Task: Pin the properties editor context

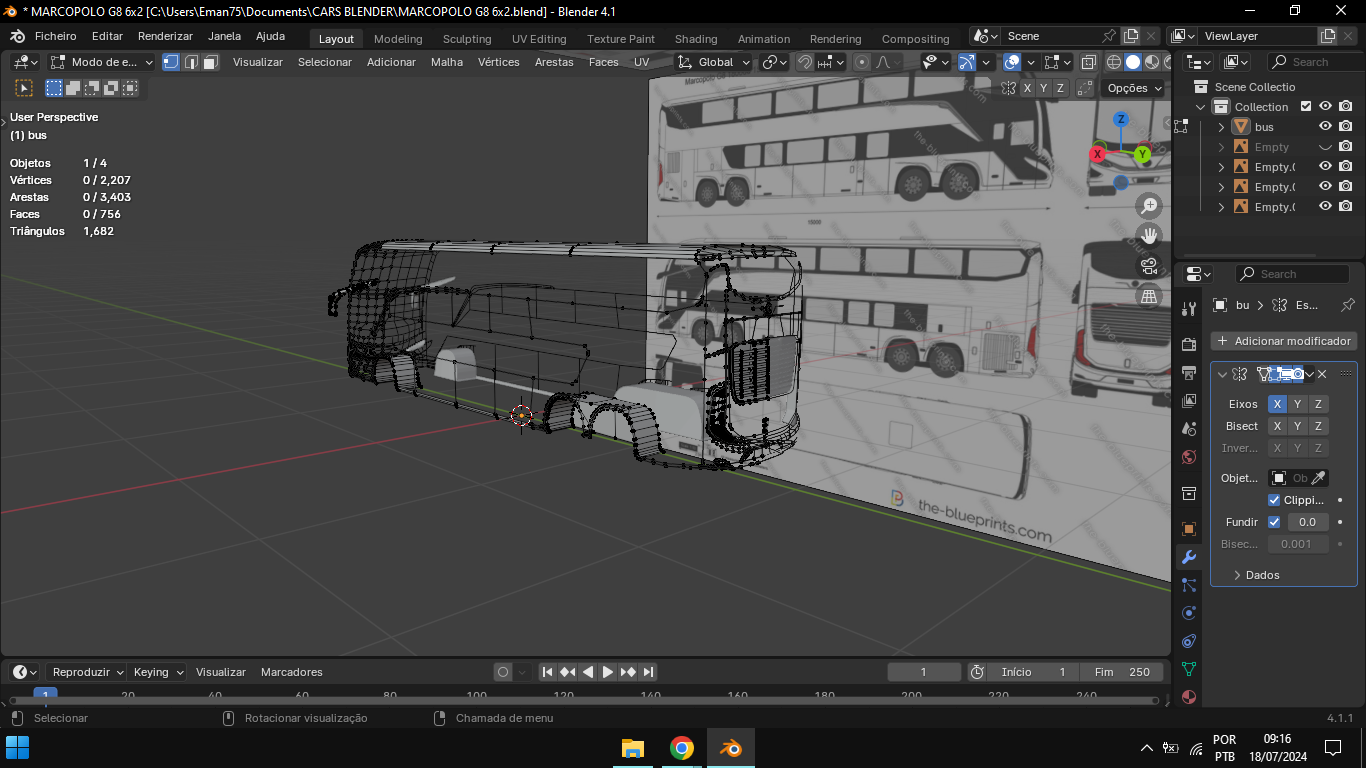Action: [1347, 305]
